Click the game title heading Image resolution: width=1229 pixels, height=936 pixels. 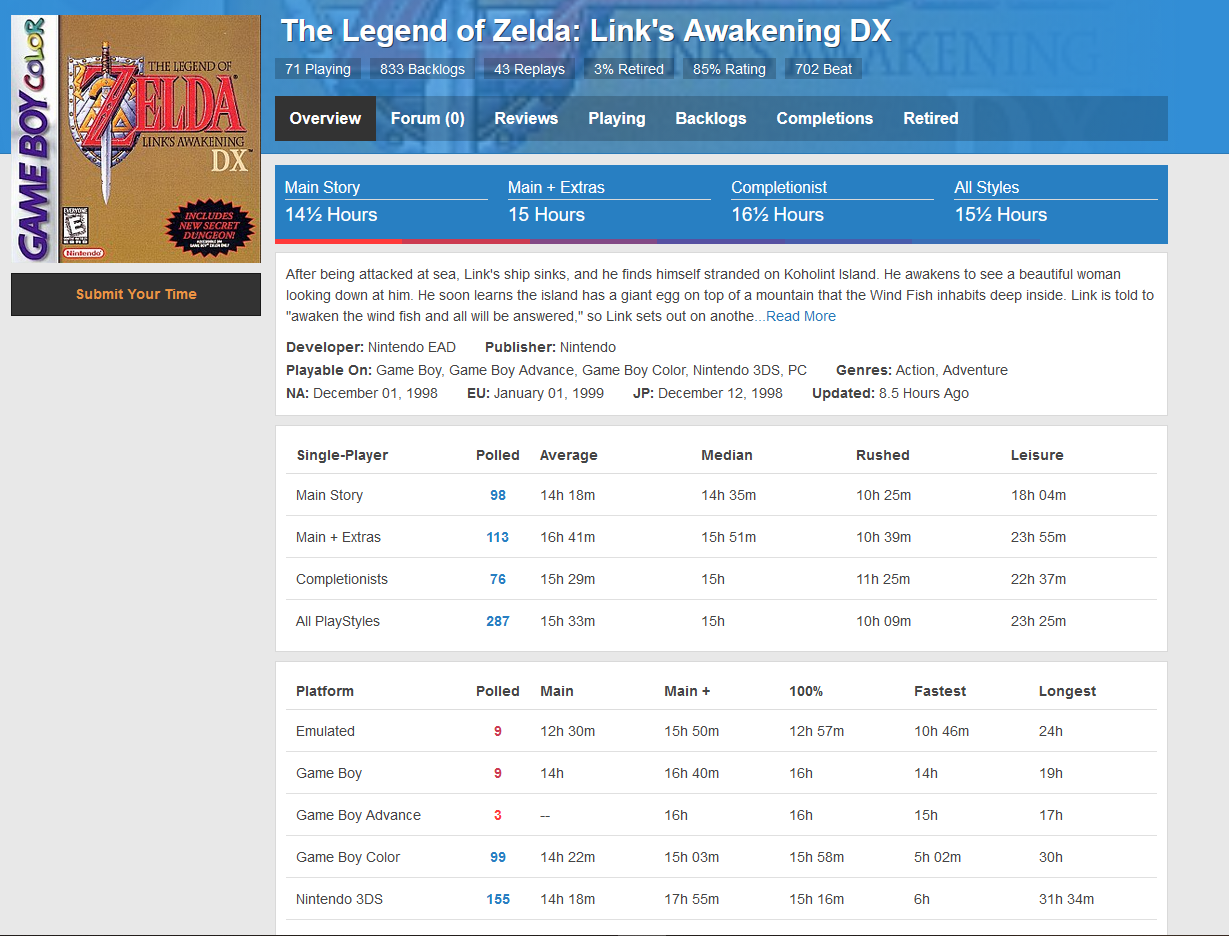click(586, 30)
